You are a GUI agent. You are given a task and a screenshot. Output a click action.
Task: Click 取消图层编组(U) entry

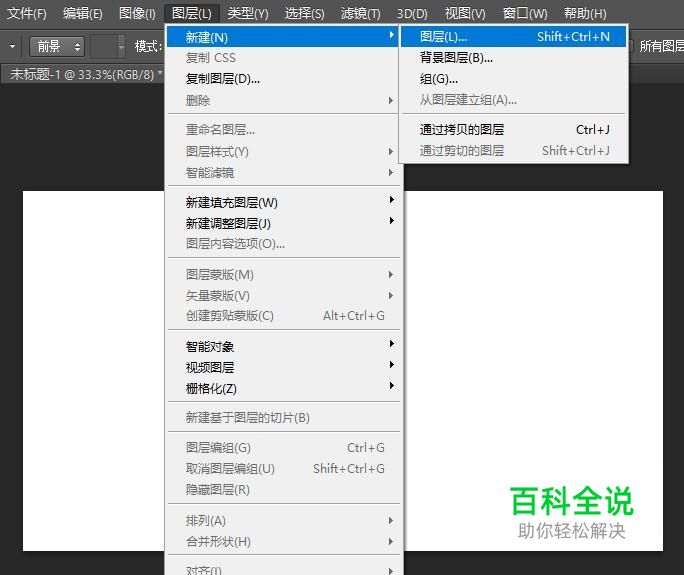pos(284,469)
